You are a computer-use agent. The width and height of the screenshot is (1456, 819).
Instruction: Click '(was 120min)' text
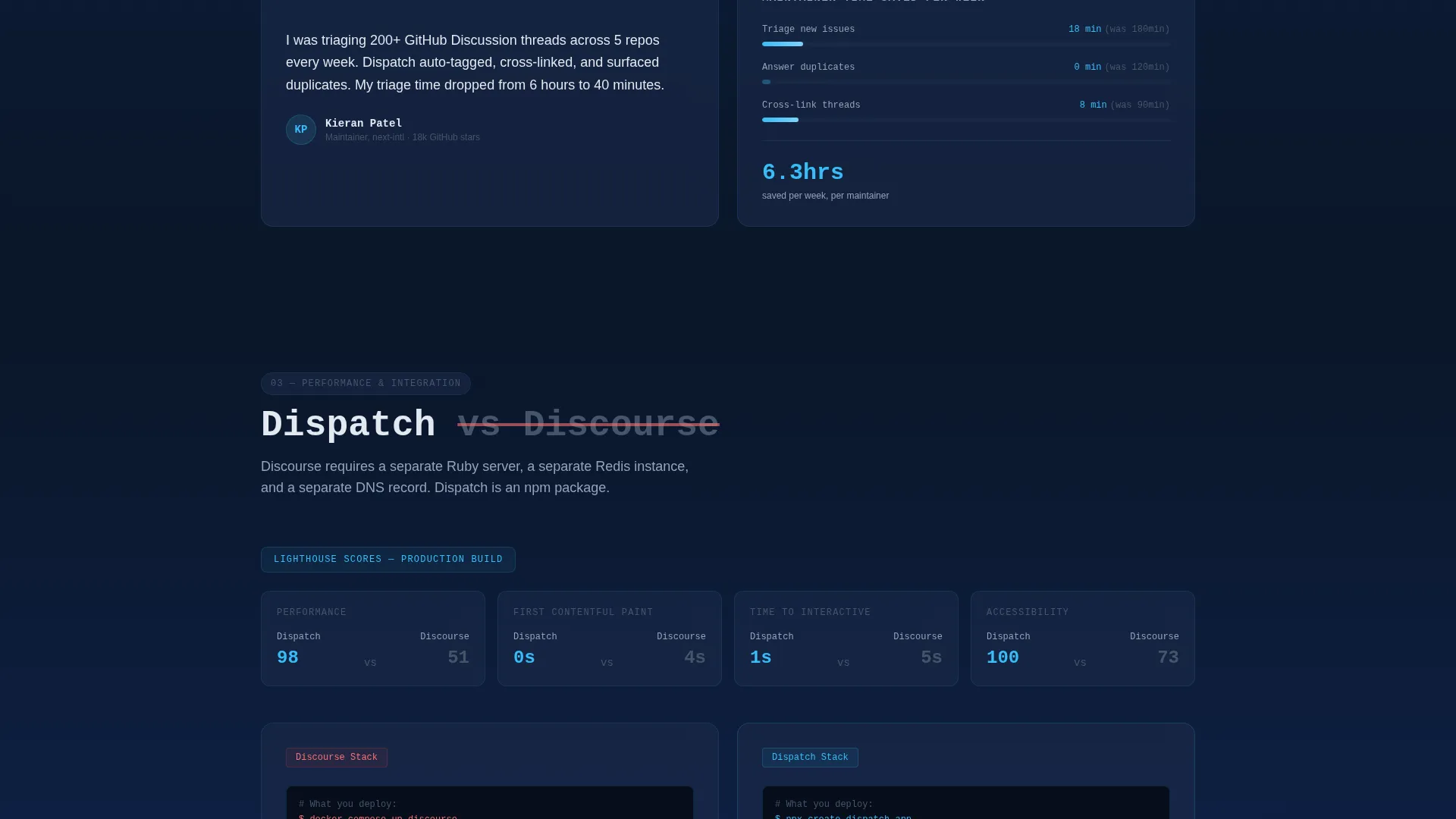tap(1137, 67)
